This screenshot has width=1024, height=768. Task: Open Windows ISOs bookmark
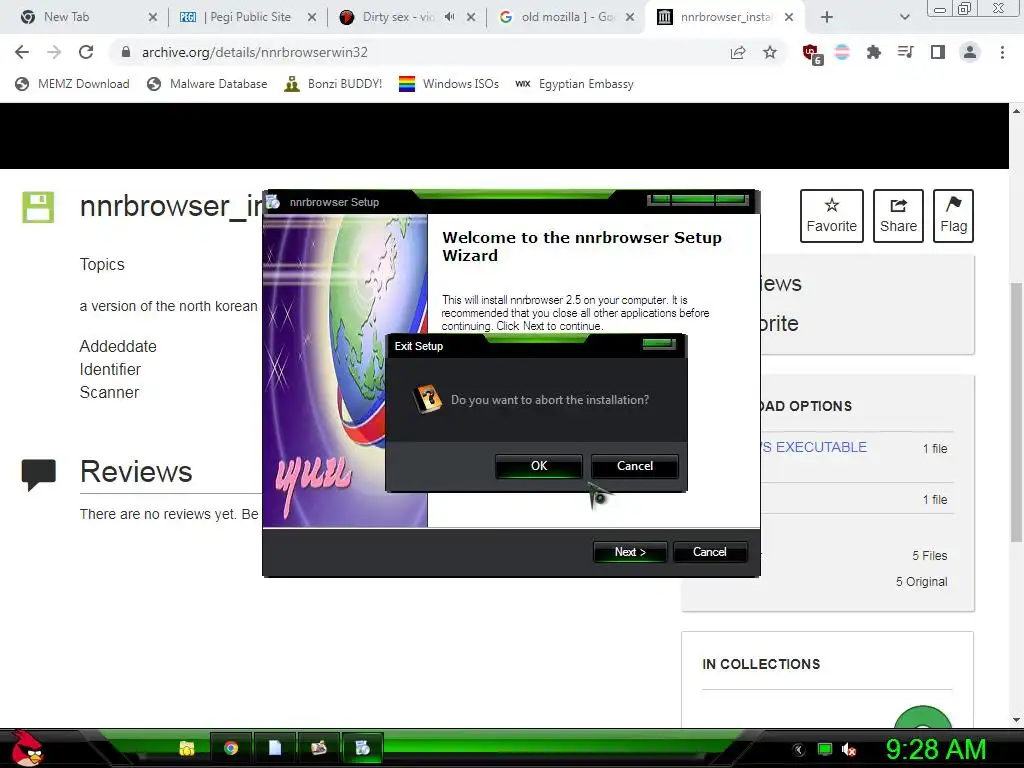tap(449, 84)
